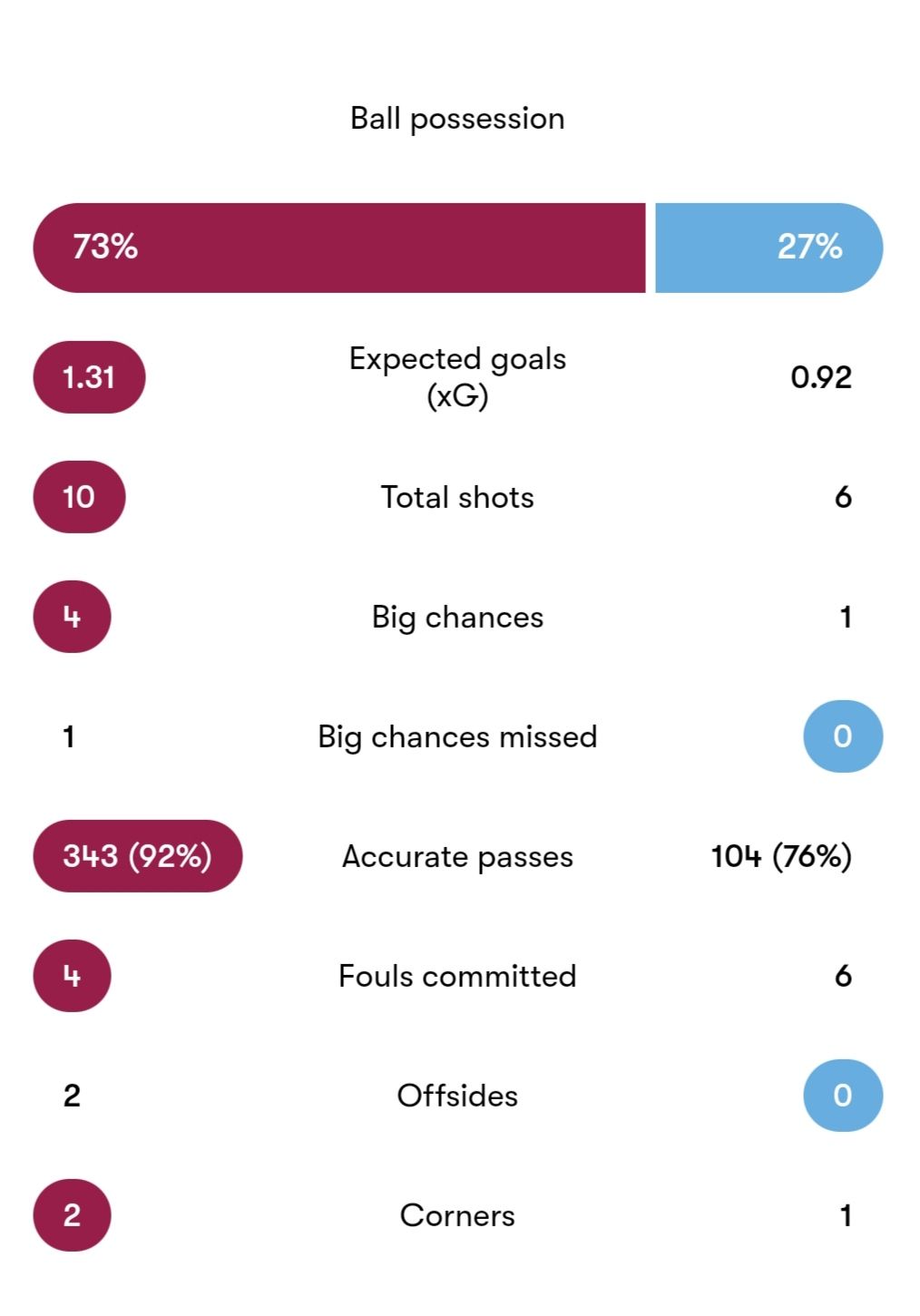Click the 104 (76%) passes value
This screenshot has width=920, height=1316.
coord(781,856)
